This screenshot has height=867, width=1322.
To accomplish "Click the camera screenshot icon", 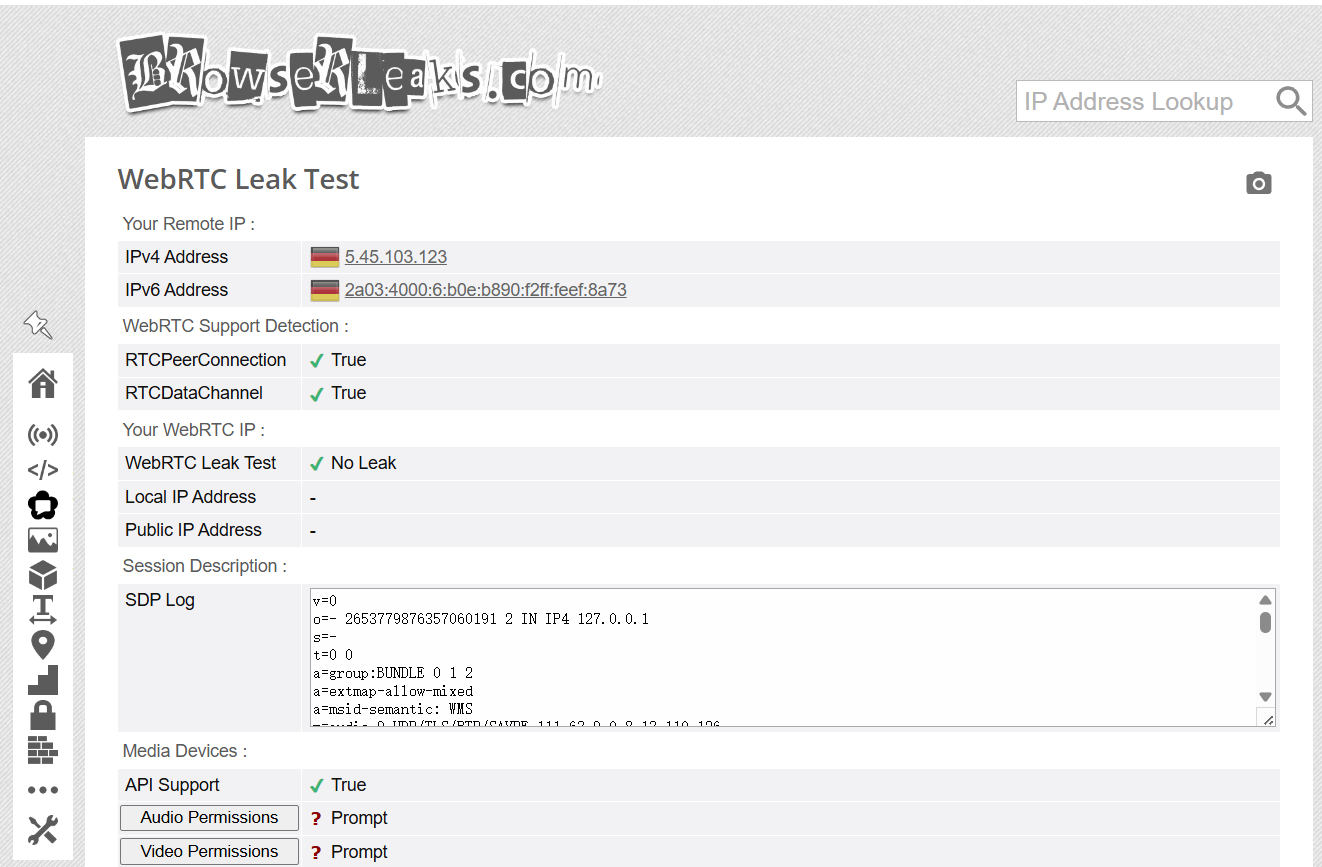I will pos(1259,183).
